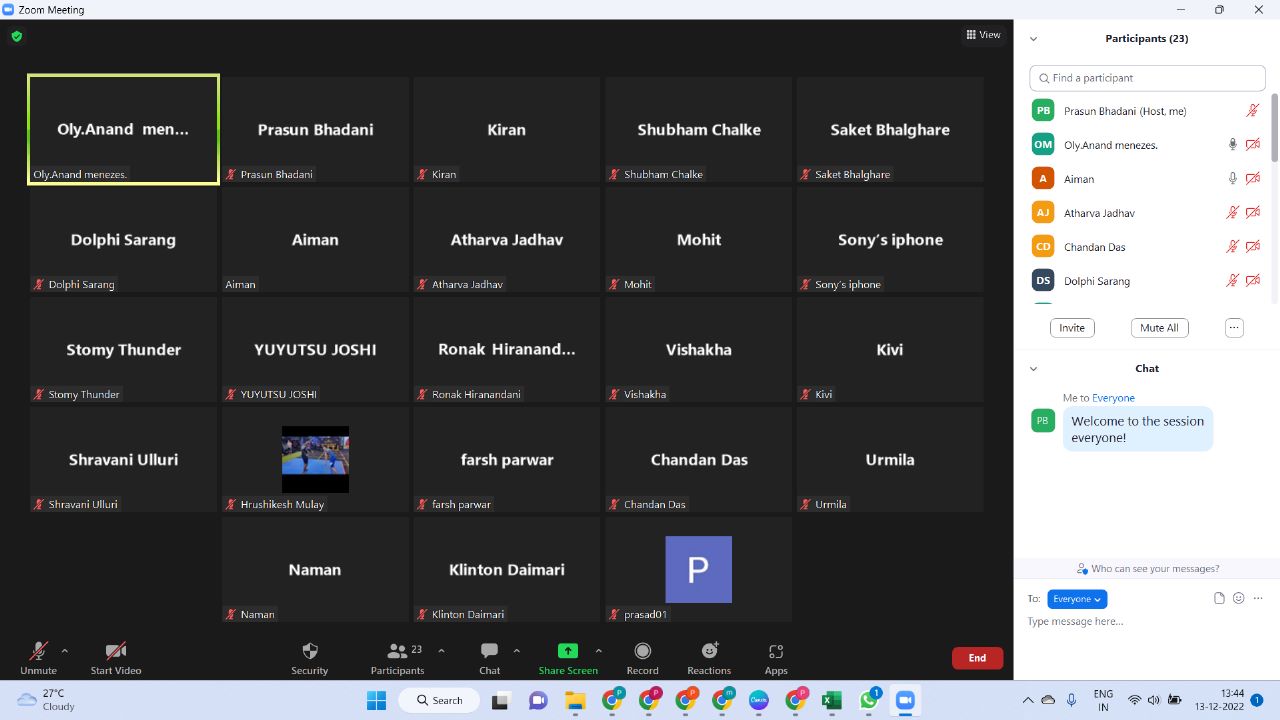Viewport: 1280px width, 720px height.
Task: Select the Oly.Anand menezes video tile
Action: [123, 130]
